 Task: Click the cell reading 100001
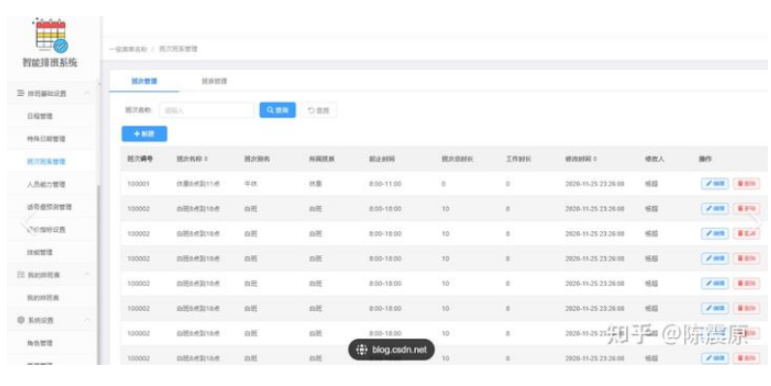click(138, 184)
